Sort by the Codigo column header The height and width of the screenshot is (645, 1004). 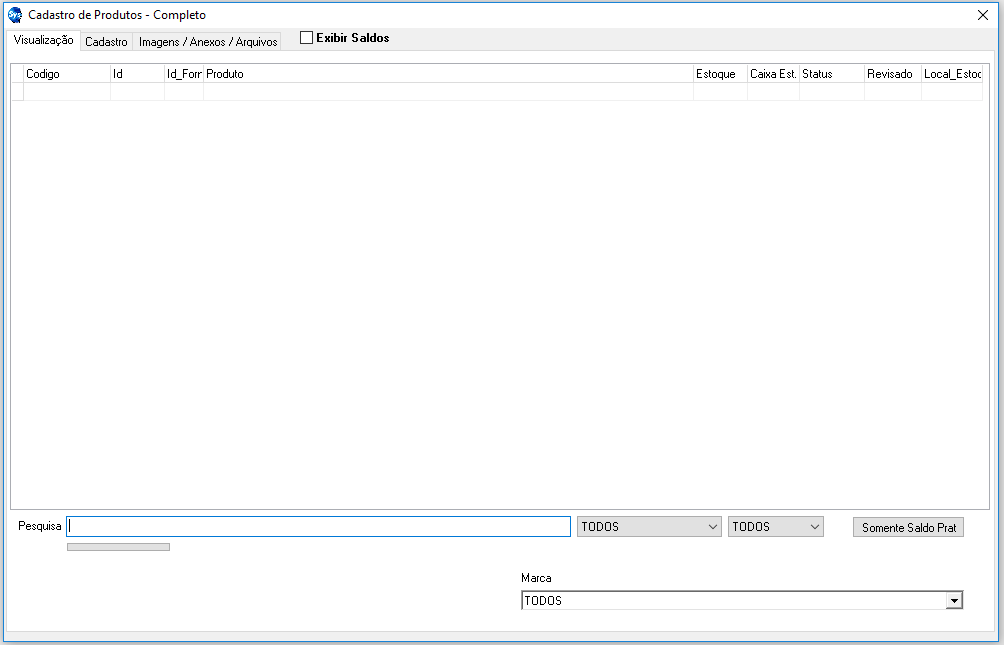coord(66,74)
